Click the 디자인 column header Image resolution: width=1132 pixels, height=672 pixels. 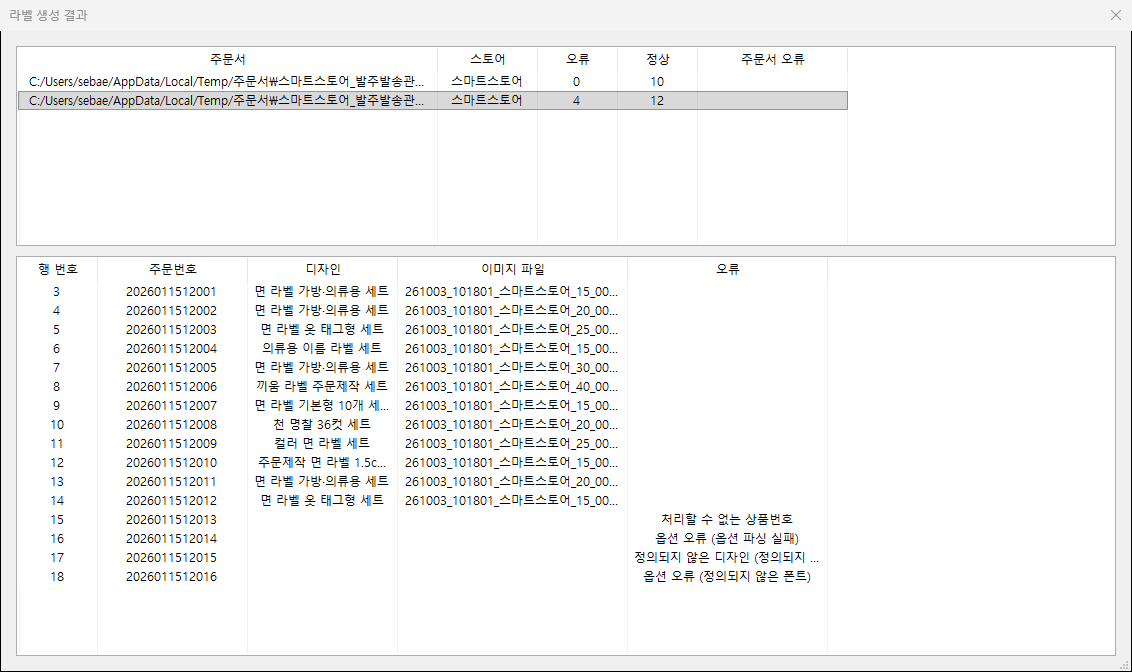coord(323,269)
